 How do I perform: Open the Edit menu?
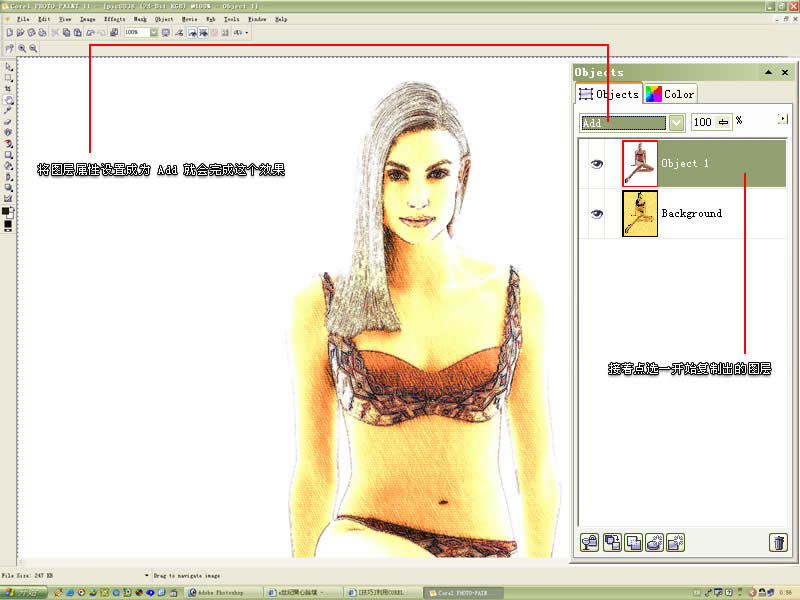[x=44, y=19]
